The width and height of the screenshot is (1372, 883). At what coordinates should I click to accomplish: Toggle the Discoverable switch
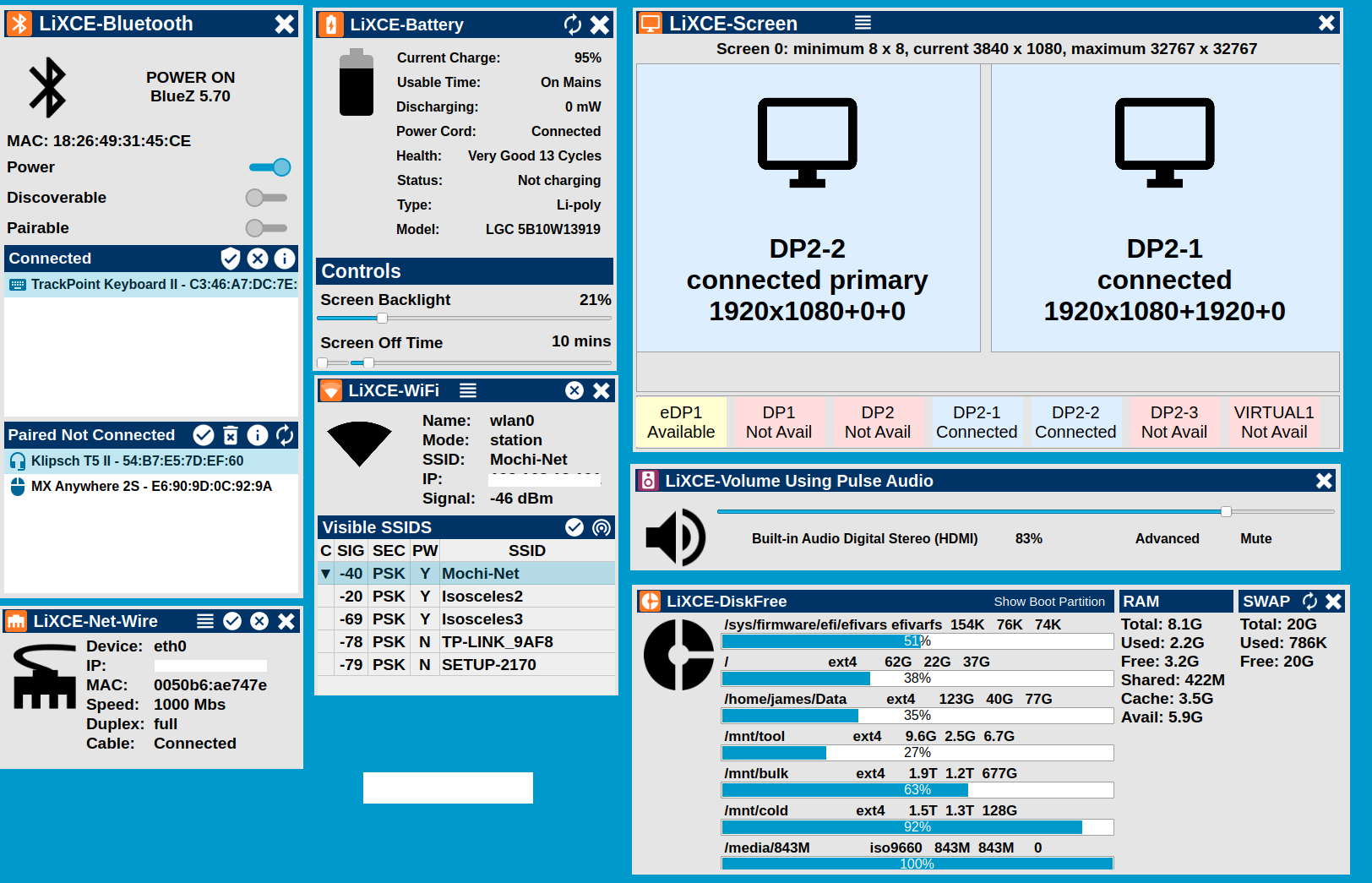point(267,198)
